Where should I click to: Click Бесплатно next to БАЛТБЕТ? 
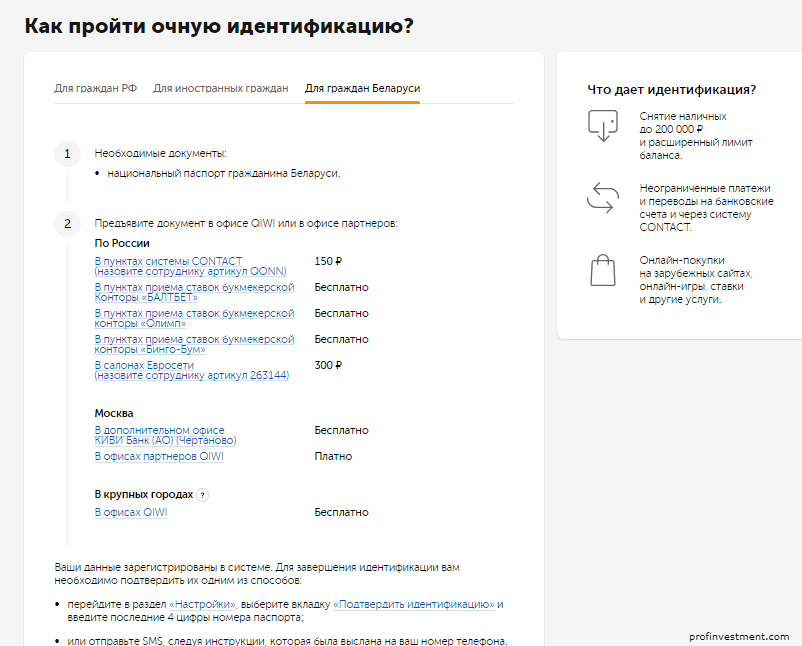point(341,287)
